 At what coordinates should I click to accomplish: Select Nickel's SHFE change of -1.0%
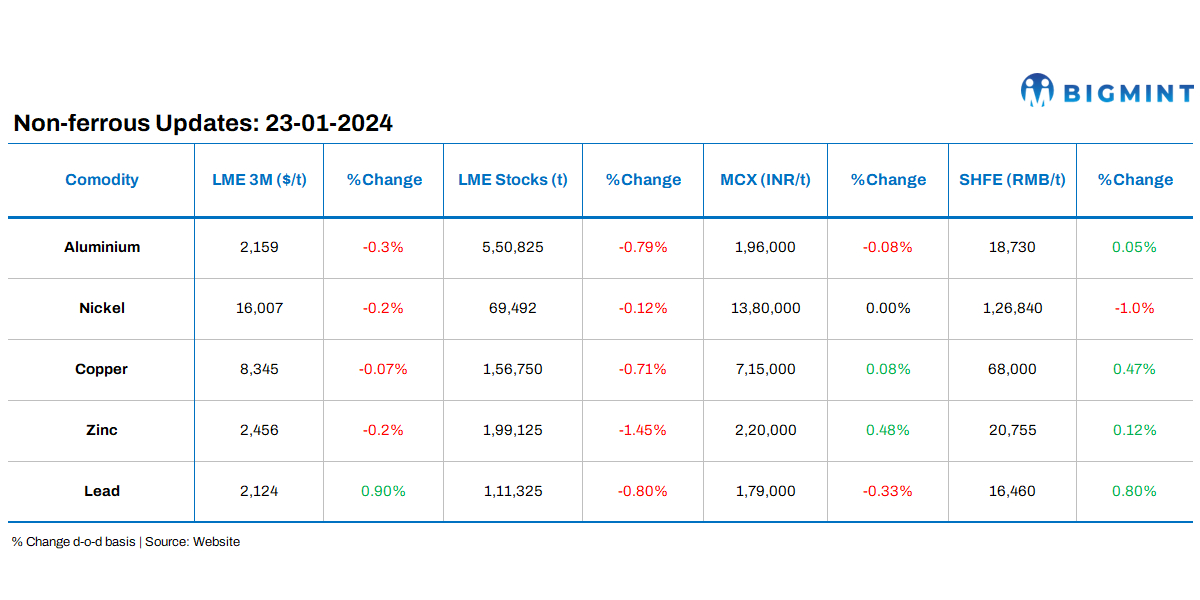(1134, 308)
